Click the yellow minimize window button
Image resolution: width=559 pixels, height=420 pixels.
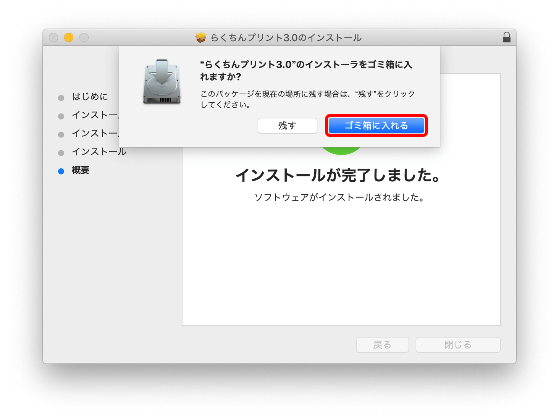tap(68, 37)
